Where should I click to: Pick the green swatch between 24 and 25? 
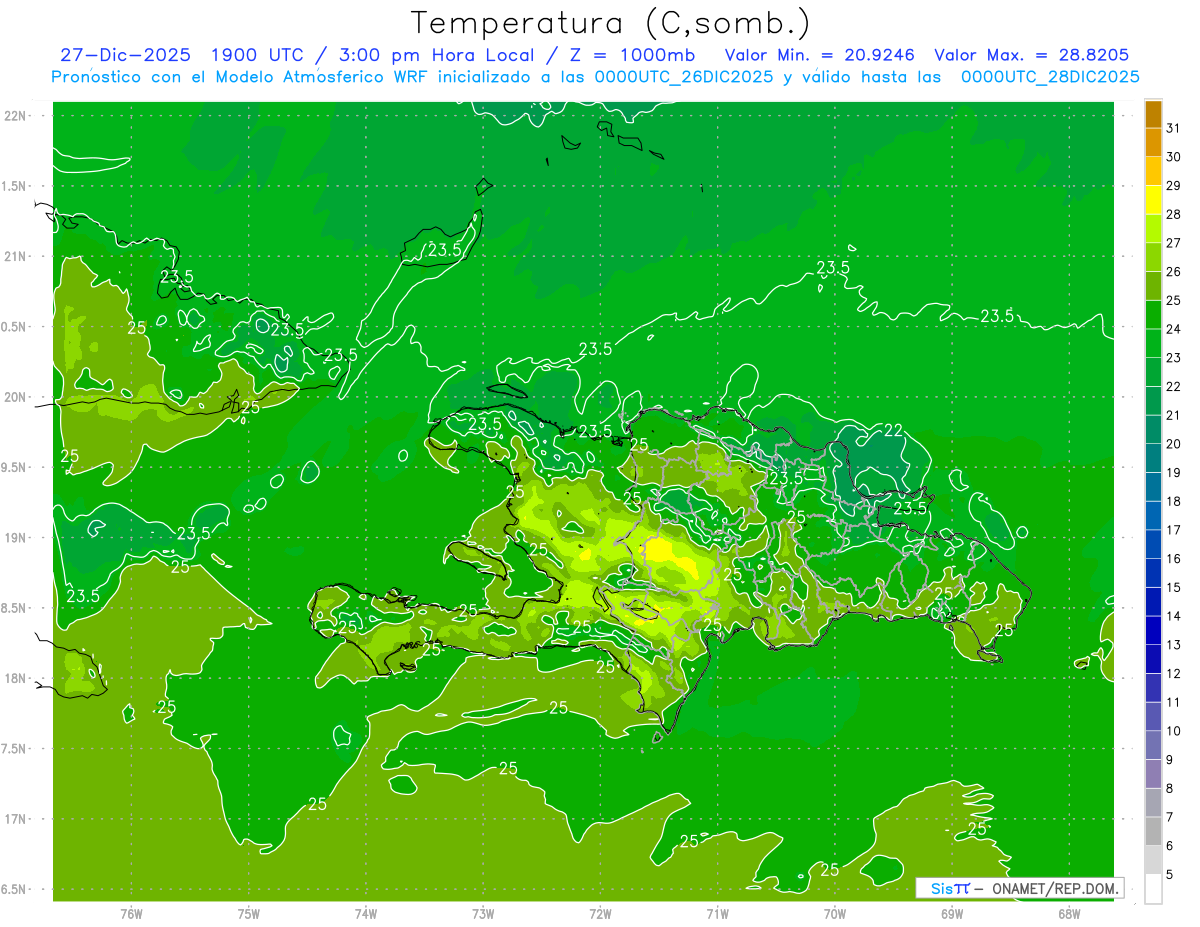pyautogui.click(x=1153, y=314)
